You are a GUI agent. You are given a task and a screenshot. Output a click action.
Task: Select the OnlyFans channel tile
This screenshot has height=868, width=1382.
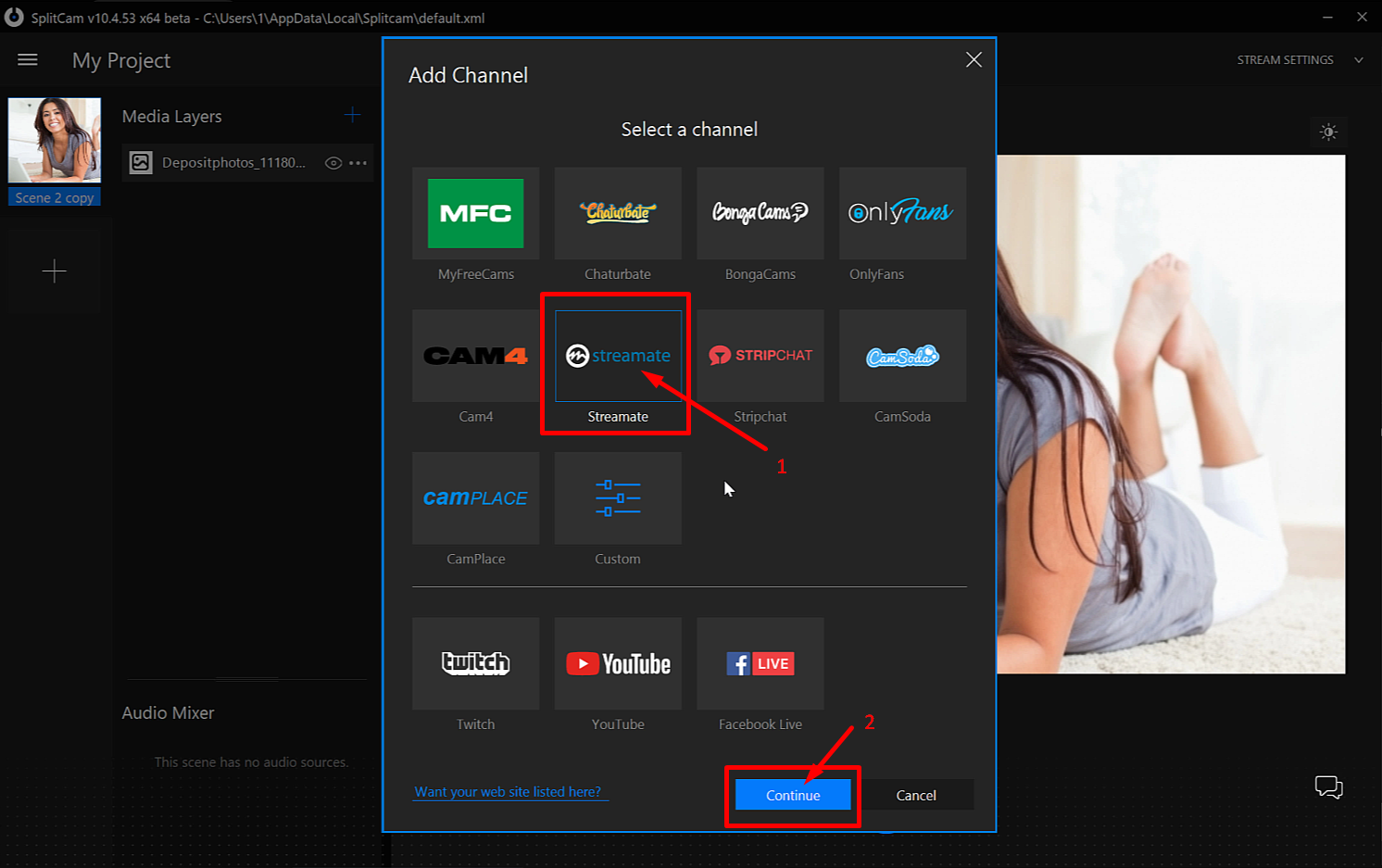click(902, 213)
